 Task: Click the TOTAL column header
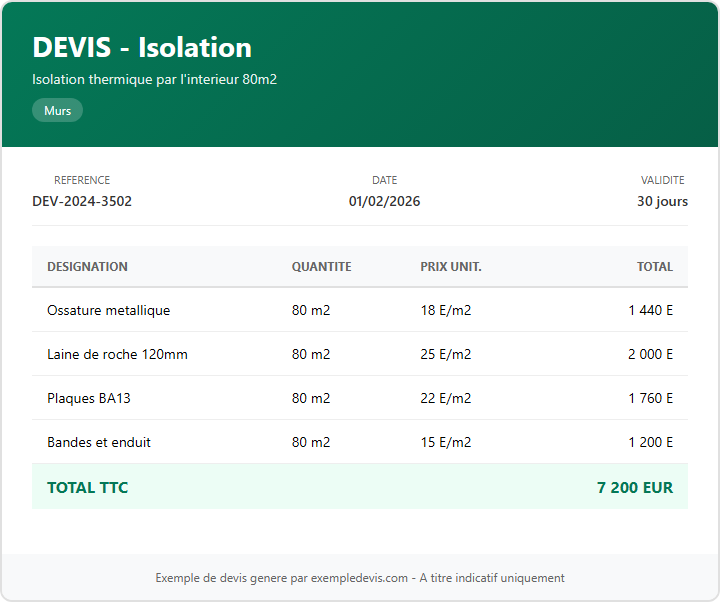[x=654, y=267]
